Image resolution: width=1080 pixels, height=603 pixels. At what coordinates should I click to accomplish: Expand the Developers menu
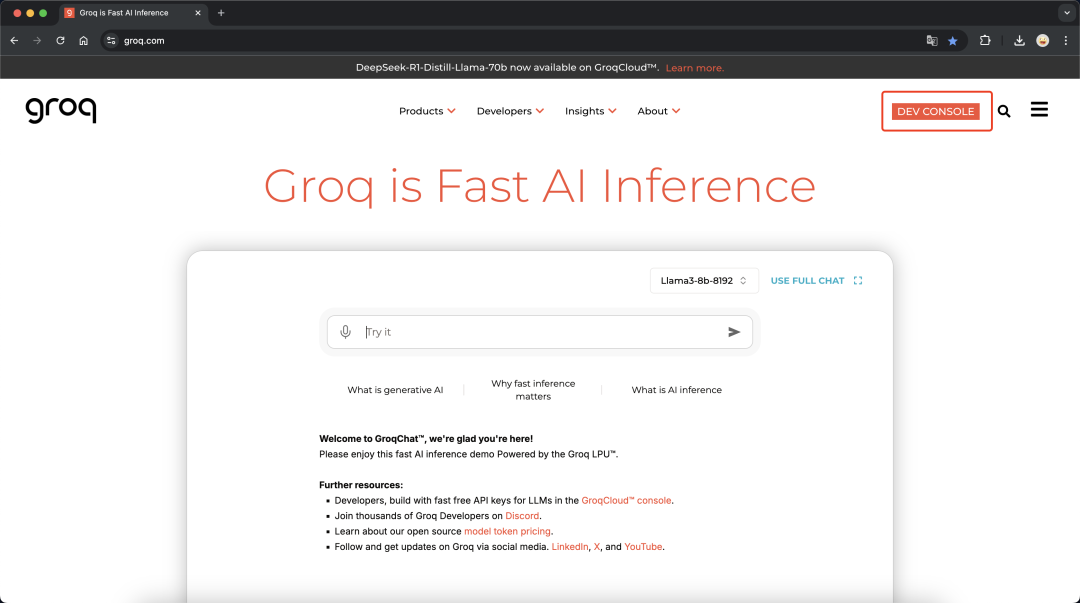point(510,111)
